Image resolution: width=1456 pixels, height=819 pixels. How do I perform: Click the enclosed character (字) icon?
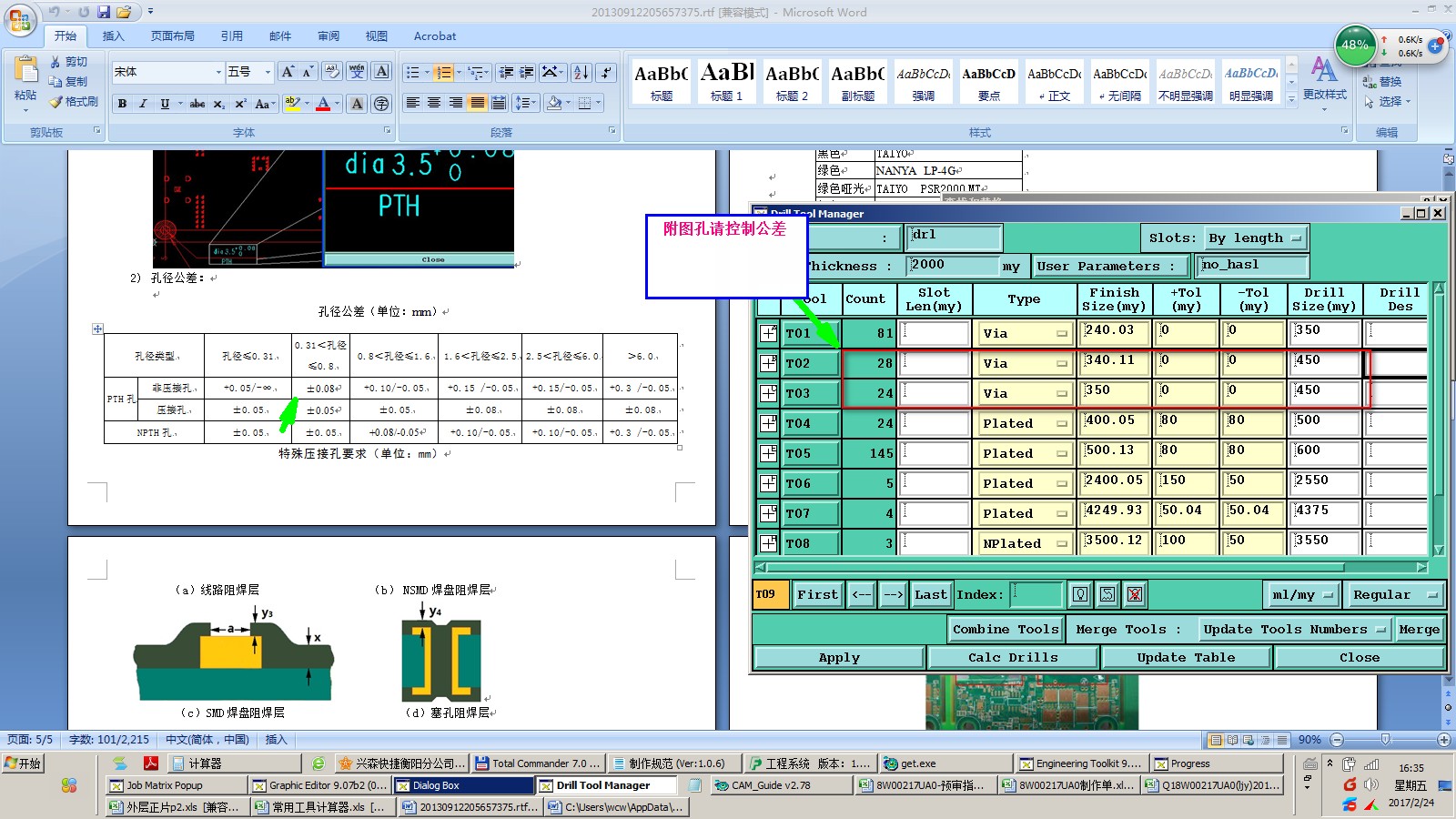click(381, 104)
